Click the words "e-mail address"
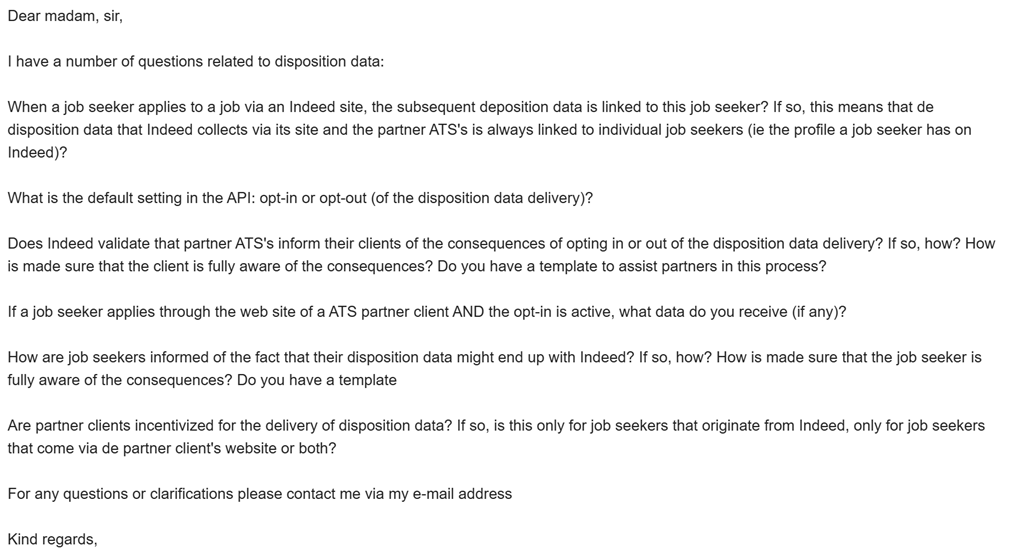The image size is (1024, 552). (x=464, y=493)
